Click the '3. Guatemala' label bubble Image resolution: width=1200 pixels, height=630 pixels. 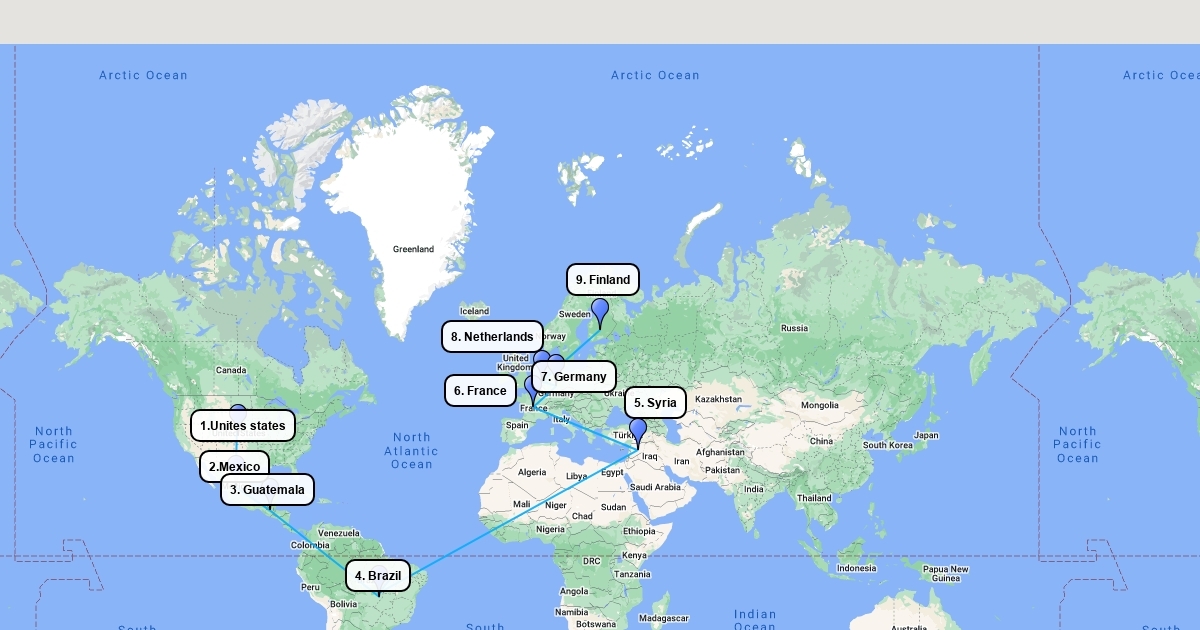[x=267, y=490]
